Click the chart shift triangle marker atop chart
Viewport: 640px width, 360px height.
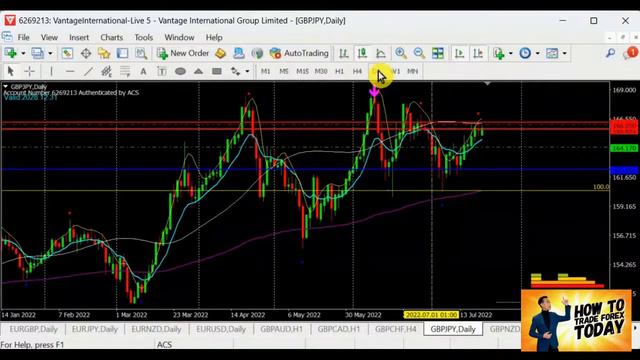487,84
